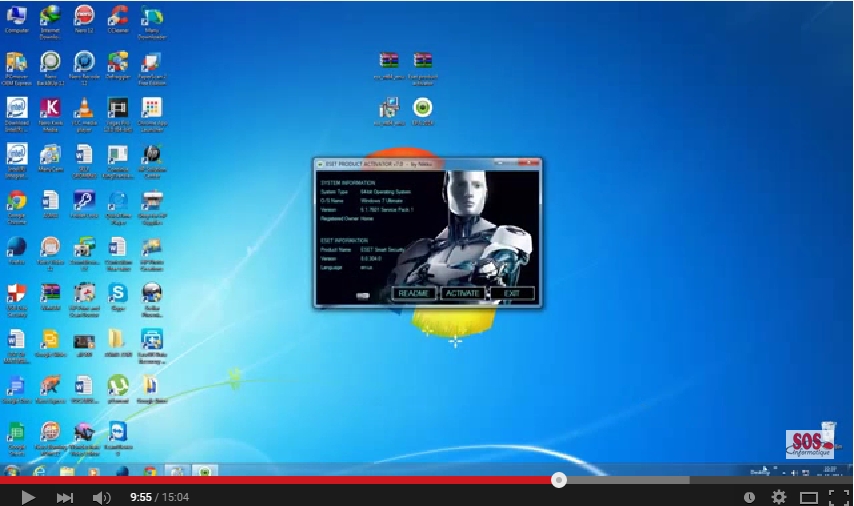
Task: Open the Recycle Bin desktop icon
Action: (x=828, y=433)
